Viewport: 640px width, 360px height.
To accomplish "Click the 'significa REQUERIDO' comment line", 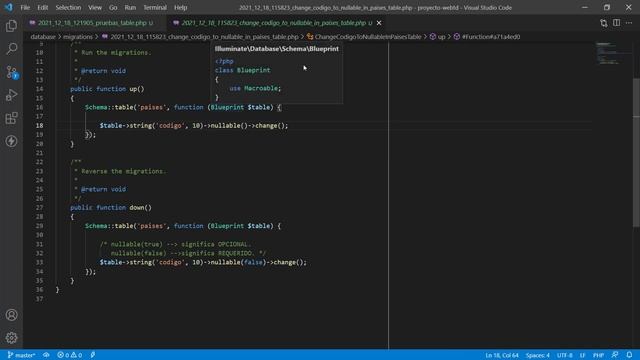I will (188, 253).
